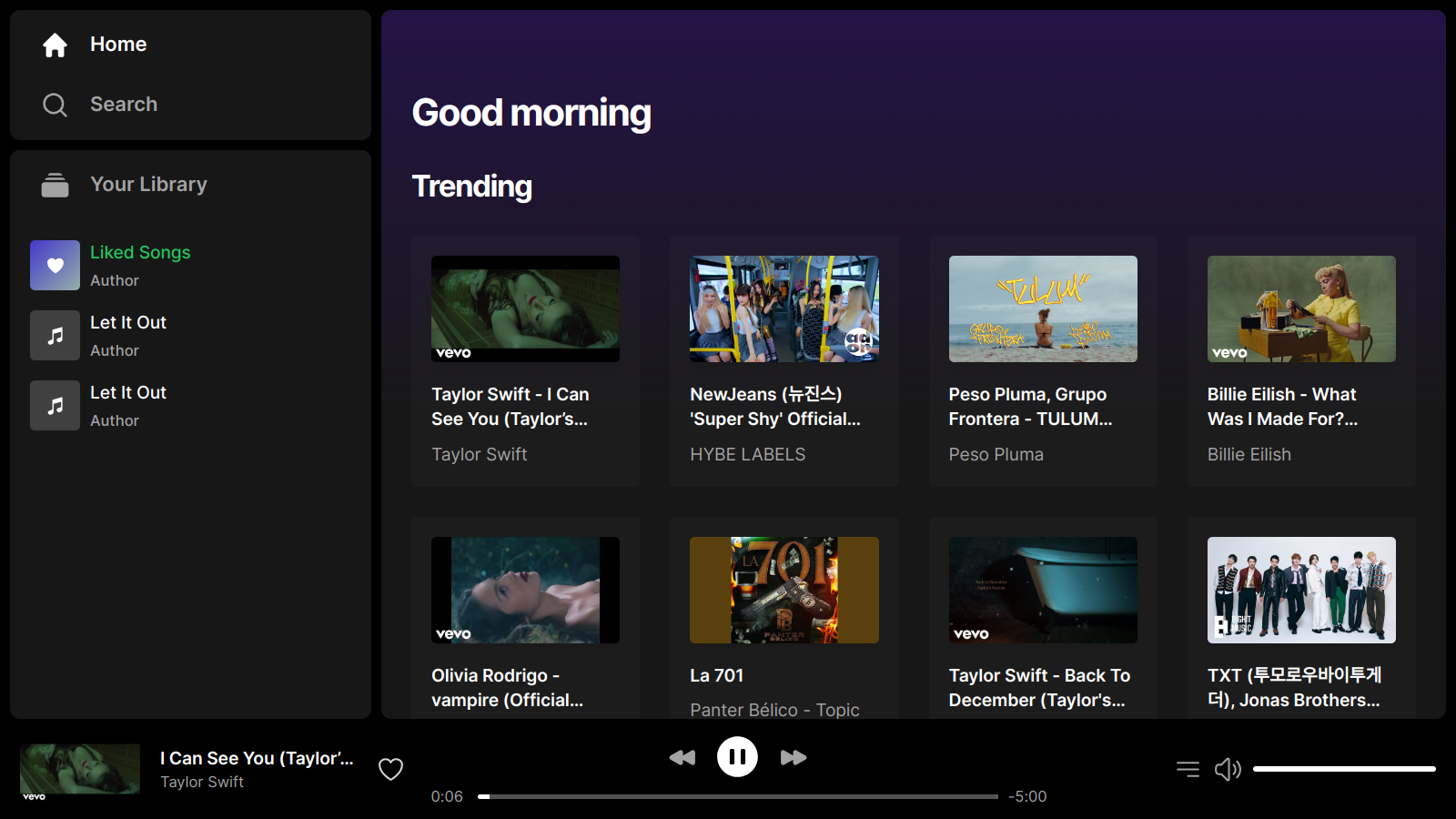This screenshot has width=1456, height=819.
Task: Open NewJeans Super Shy video thumbnail
Action: tap(784, 308)
